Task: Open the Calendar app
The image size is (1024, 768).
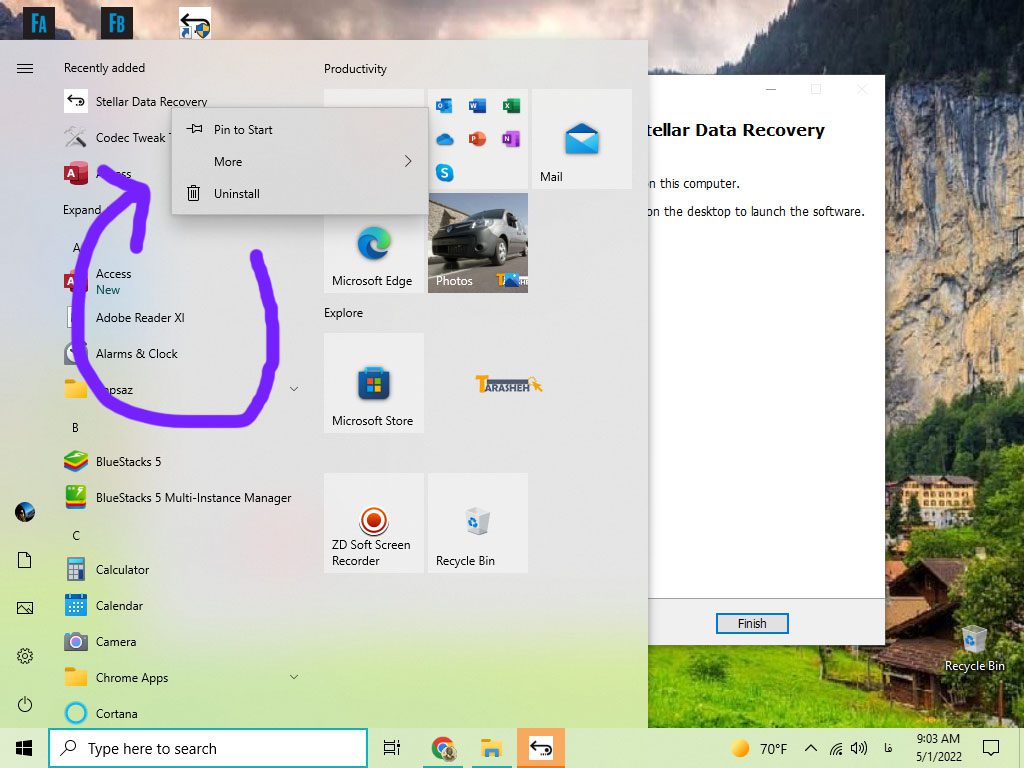Action: click(x=104, y=605)
